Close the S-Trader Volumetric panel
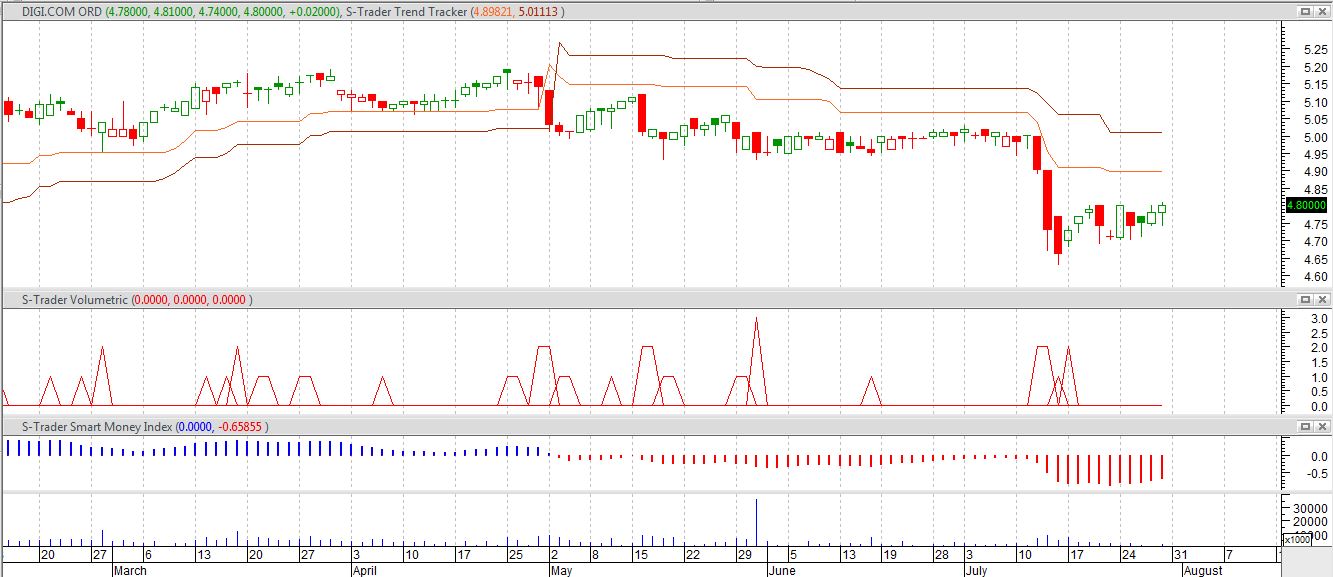This screenshot has height=577, width=1333. click(x=1321, y=299)
